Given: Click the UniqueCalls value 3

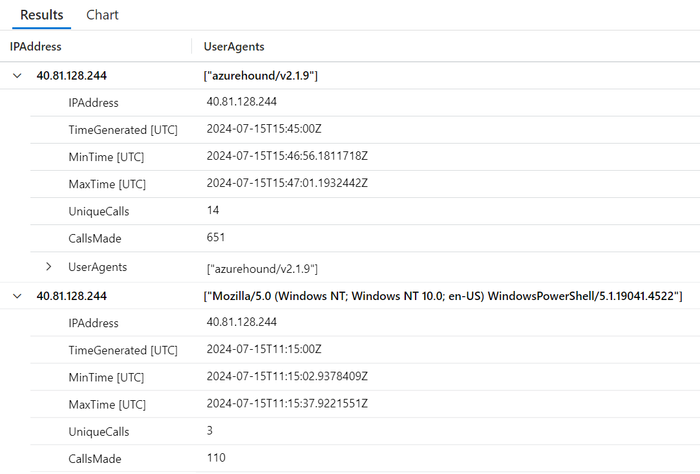Looking at the screenshot, I should 210,431.
